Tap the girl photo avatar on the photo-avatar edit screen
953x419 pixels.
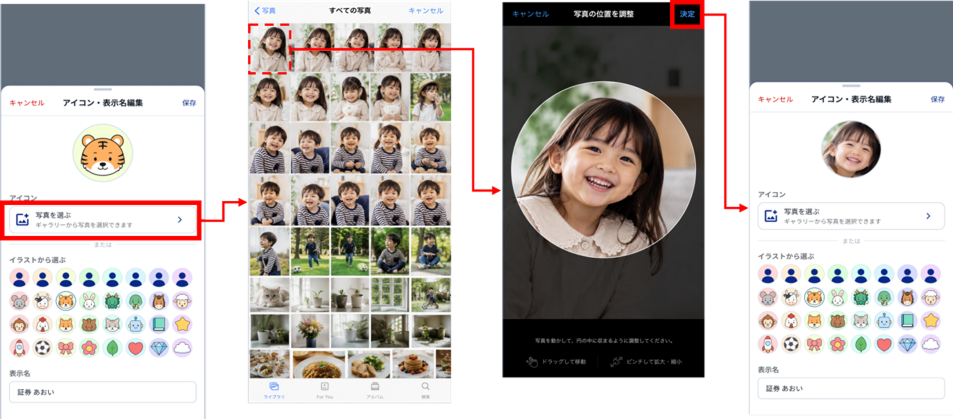[851, 149]
